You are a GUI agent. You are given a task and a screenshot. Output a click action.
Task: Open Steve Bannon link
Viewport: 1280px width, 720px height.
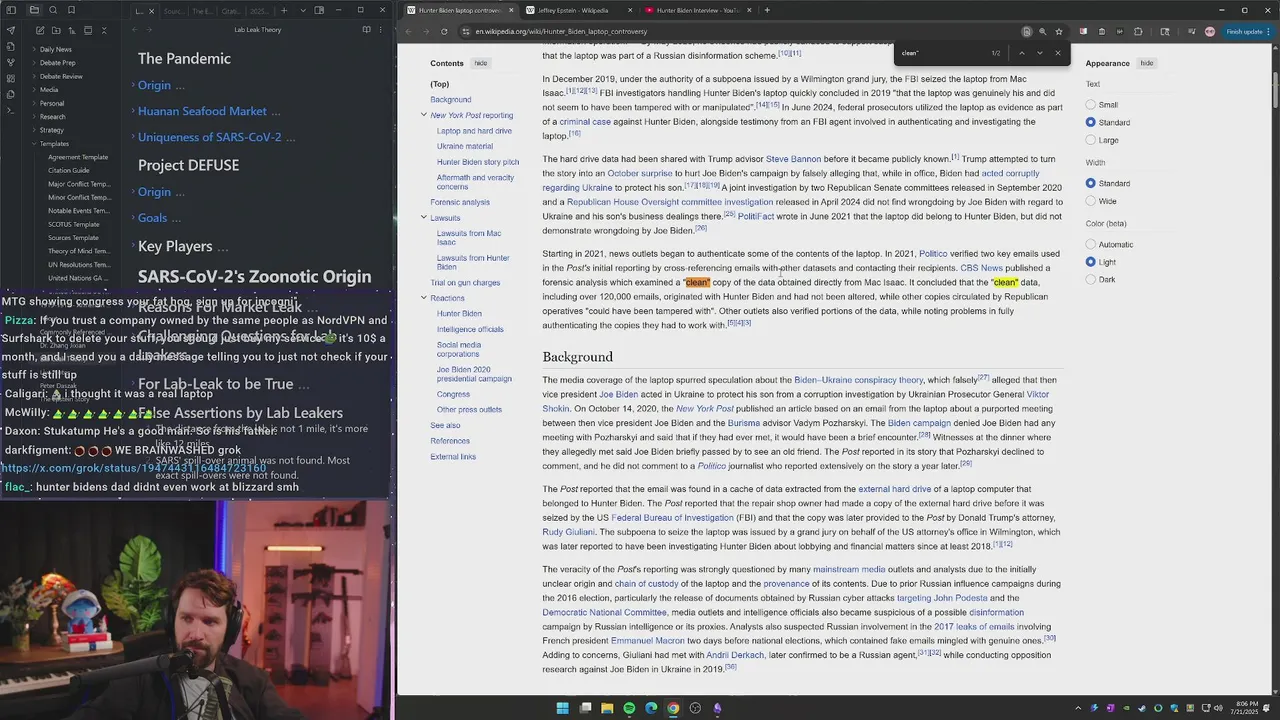(x=793, y=159)
